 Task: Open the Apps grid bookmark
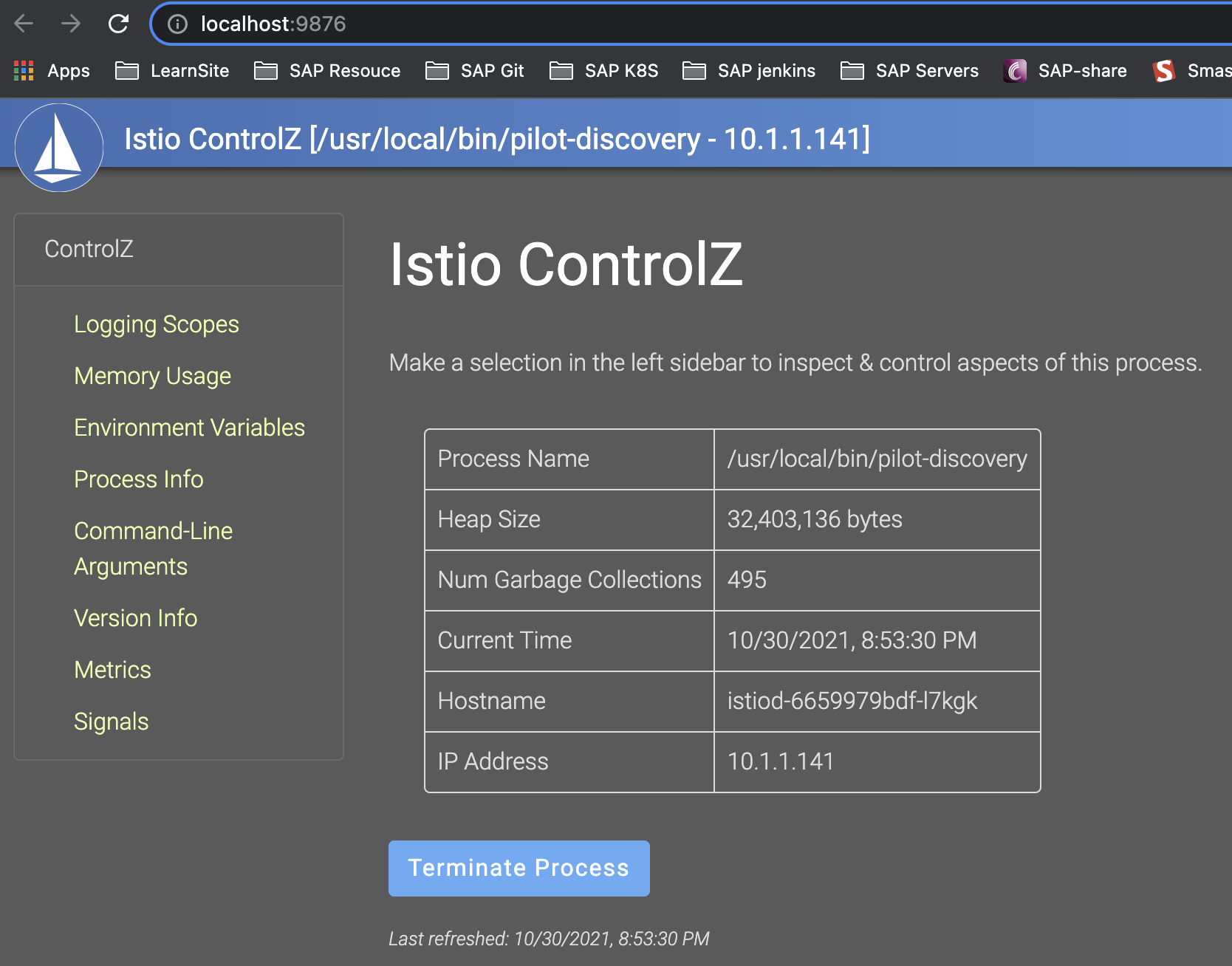click(x=52, y=71)
